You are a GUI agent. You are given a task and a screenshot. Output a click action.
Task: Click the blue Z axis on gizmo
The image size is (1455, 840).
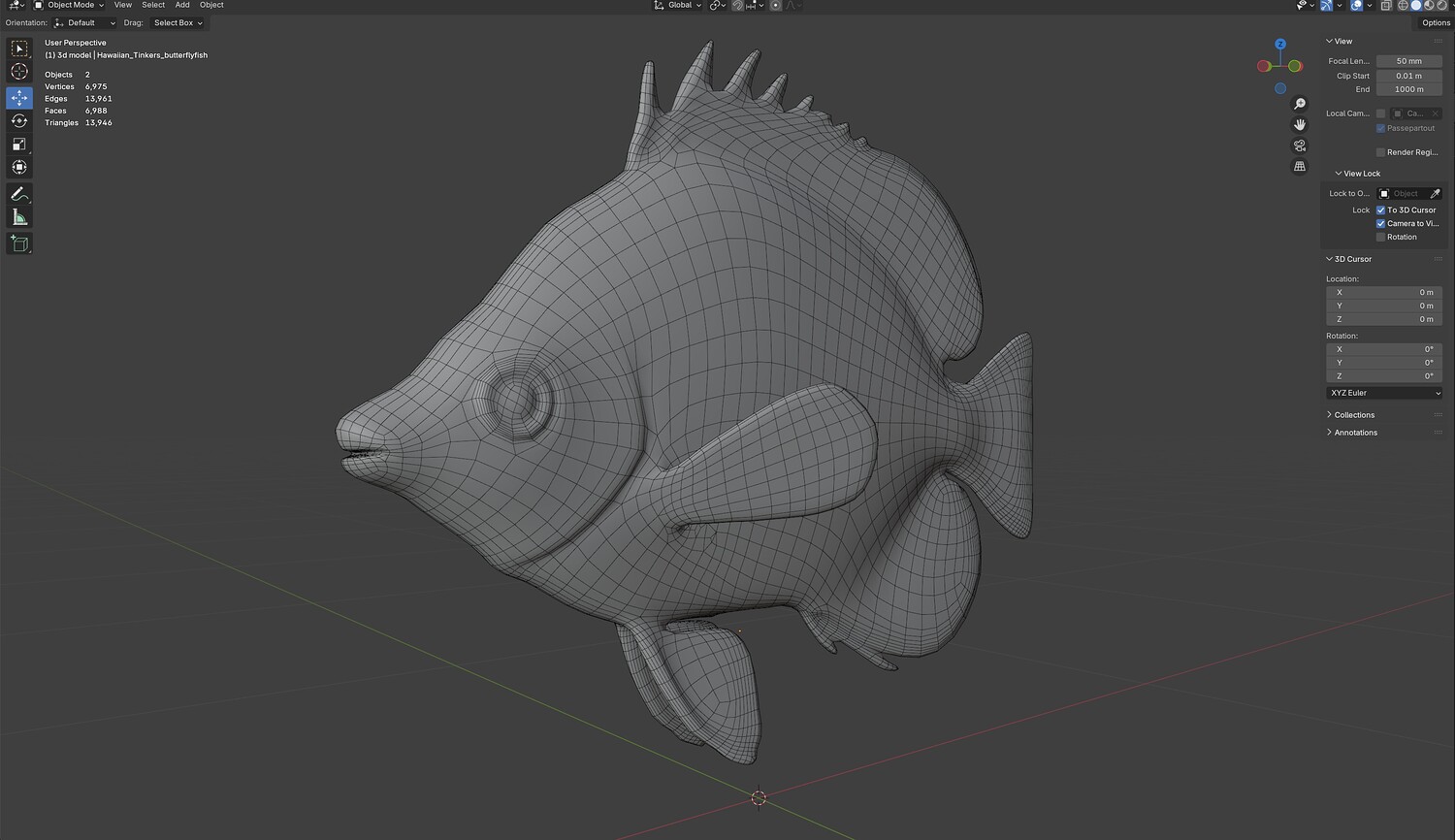(x=1280, y=45)
